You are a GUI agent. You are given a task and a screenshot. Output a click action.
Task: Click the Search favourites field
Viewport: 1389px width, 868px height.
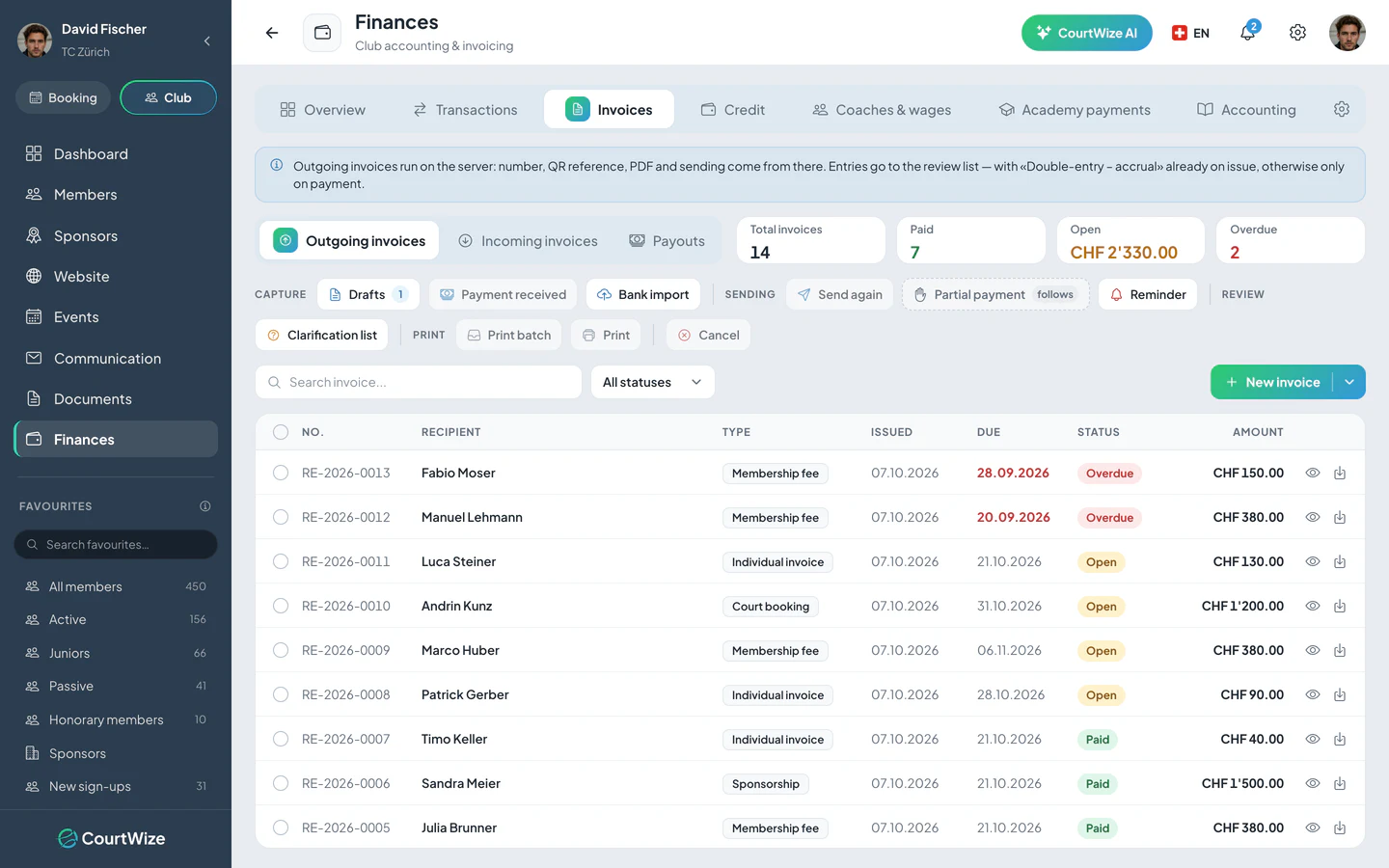[x=116, y=544]
